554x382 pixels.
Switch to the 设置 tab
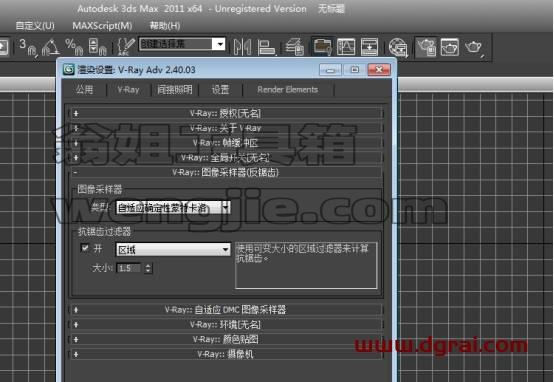[x=220, y=90]
